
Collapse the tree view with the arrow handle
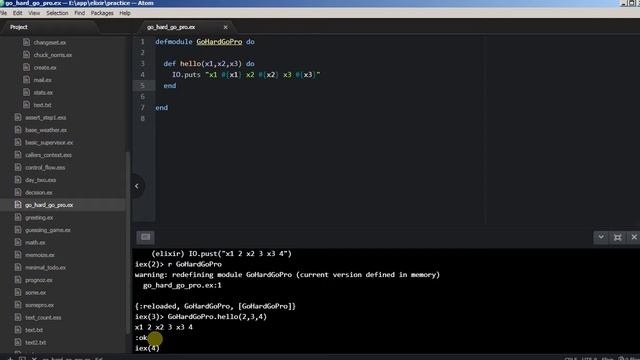pos(137,186)
